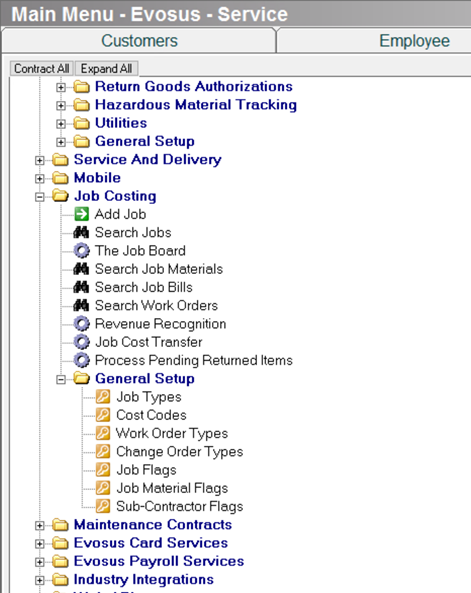Open Job Types setup
Viewport: 471px width, 593px height.
(149, 397)
